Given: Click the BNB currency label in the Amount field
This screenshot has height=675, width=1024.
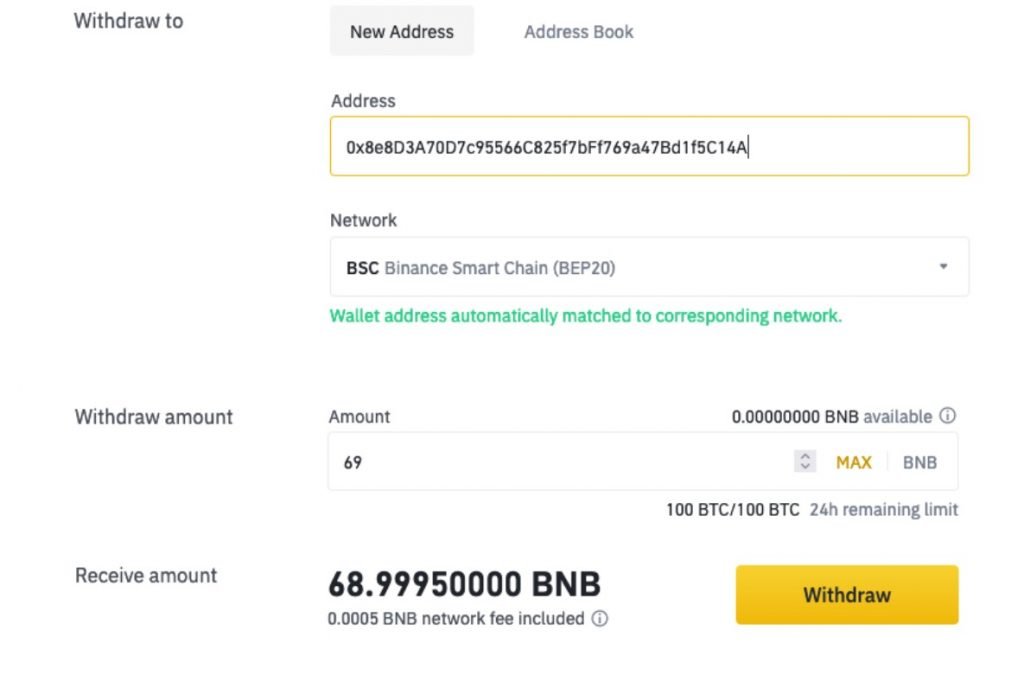Looking at the screenshot, I should pyautogui.click(x=920, y=462).
